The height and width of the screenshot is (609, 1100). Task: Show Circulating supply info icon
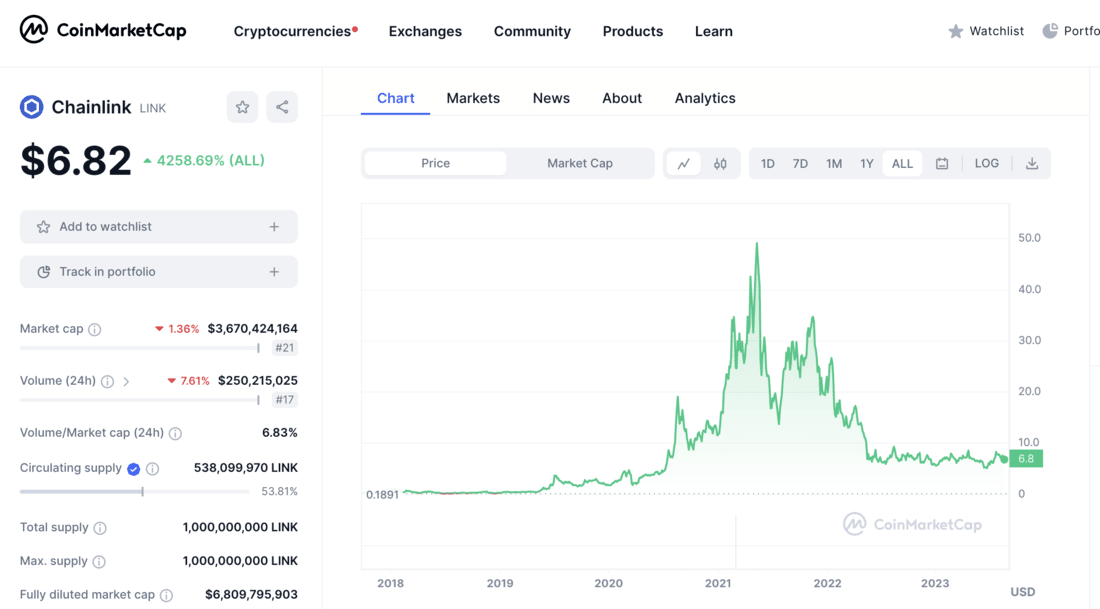pos(152,469)
